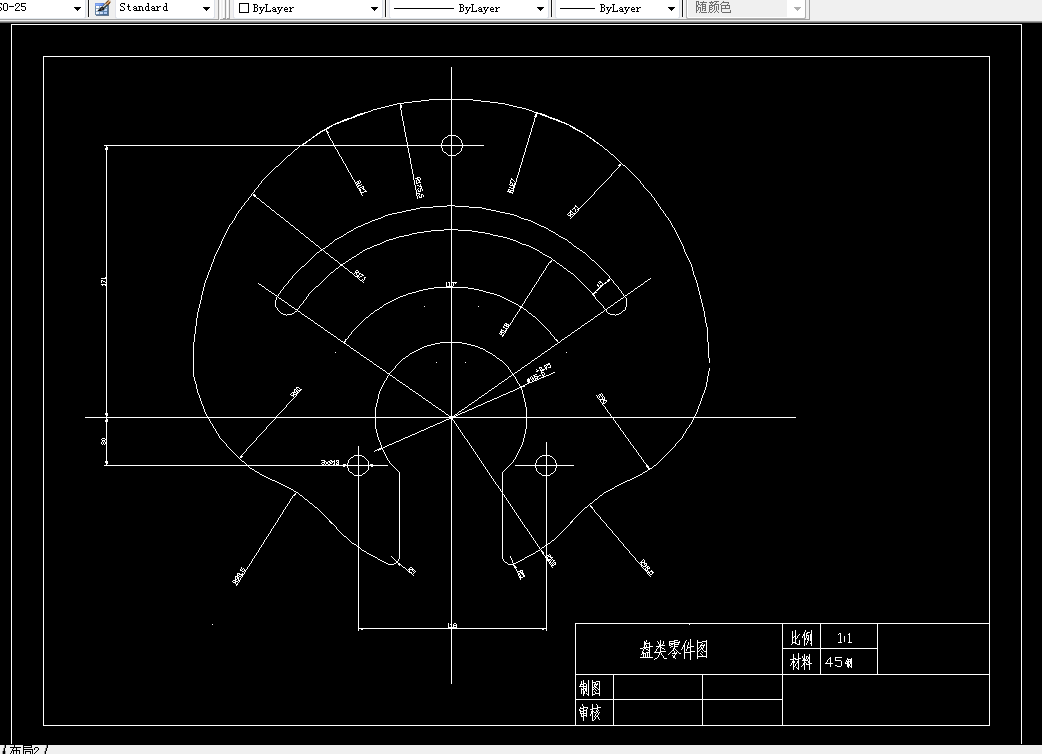Click the empty cell beside 审核
This screenshot has width=1042, height=754.
[658, 712]
